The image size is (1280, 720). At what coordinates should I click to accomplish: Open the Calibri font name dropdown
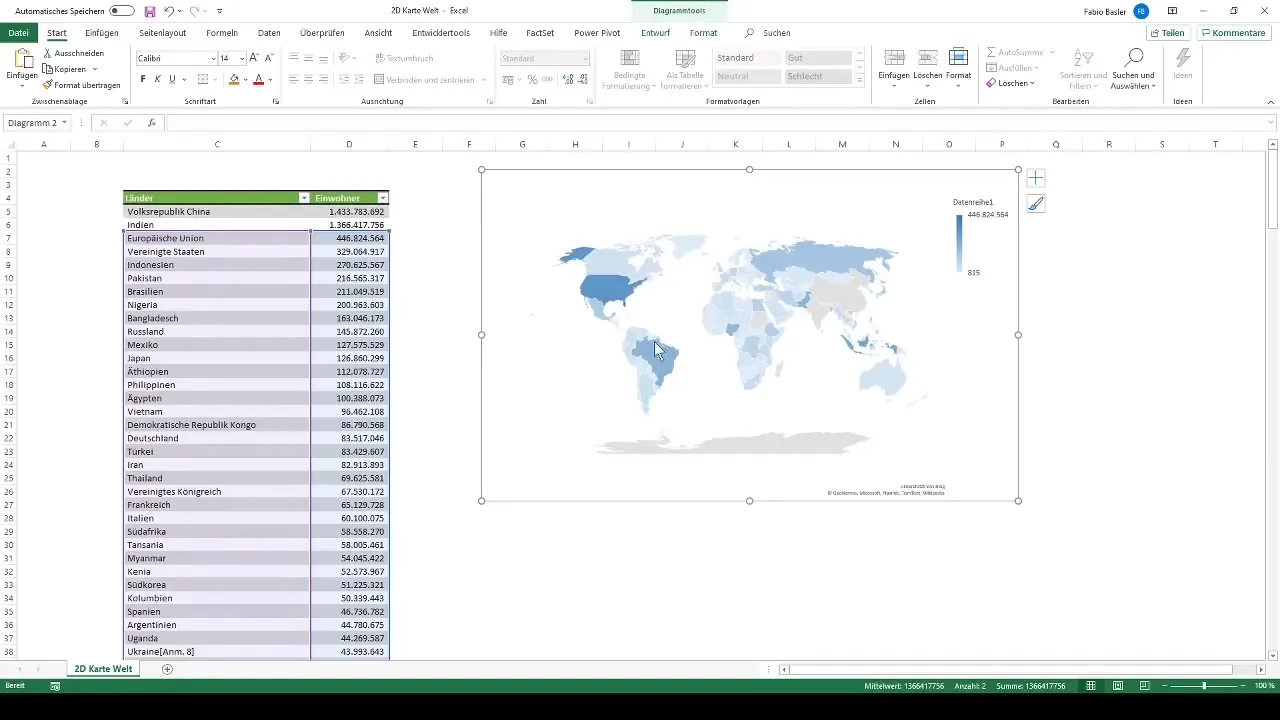pos(211,59)
